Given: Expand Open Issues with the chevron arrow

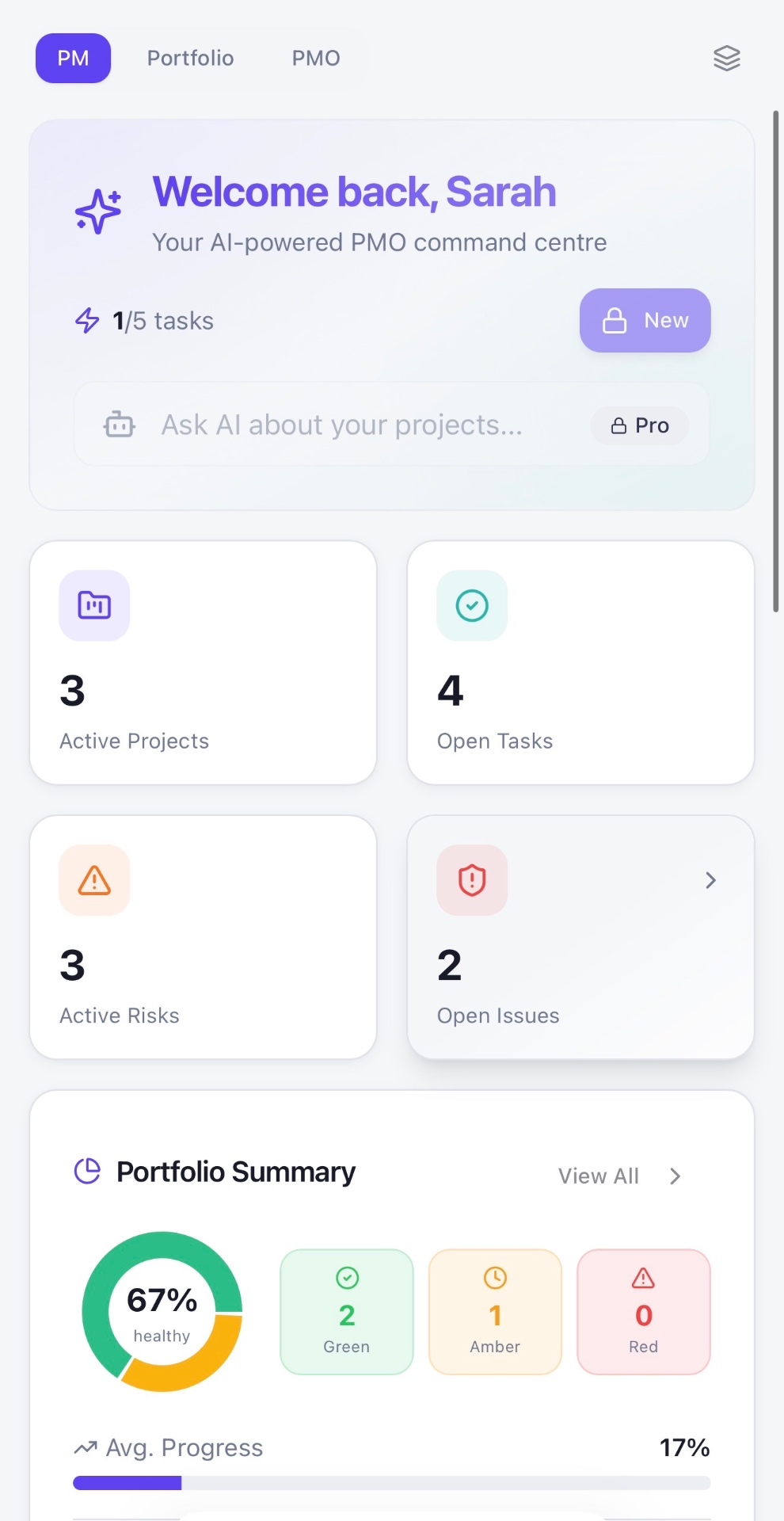Looking at the screenshot, I should point(710,880).
